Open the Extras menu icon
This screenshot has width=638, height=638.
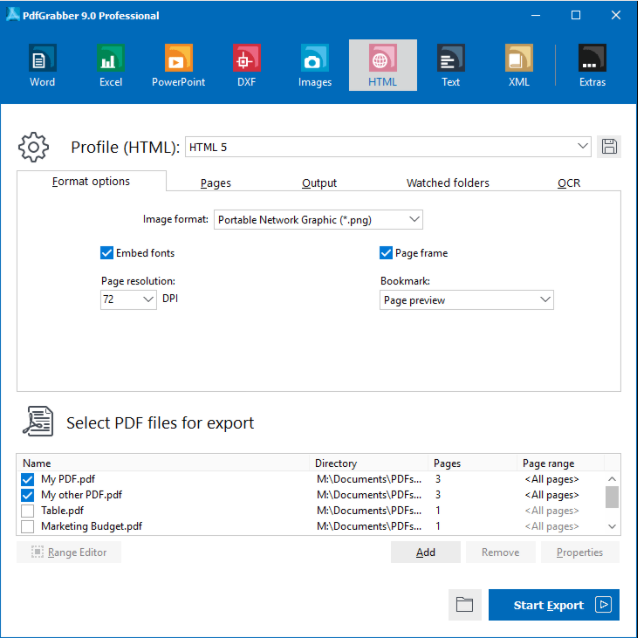click(592, 65)
